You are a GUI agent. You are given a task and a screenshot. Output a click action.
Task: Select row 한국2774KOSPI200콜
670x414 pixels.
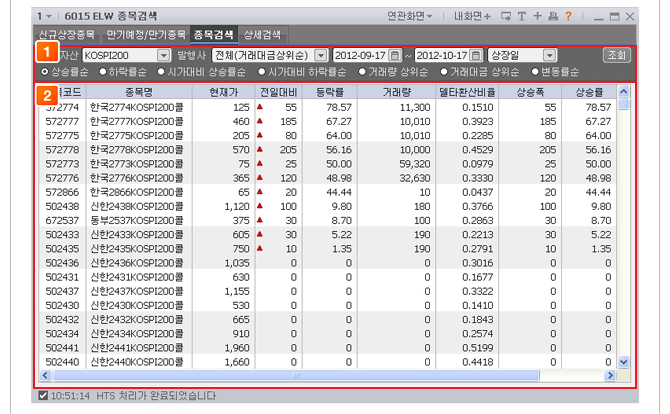click(x=328, y=107)
